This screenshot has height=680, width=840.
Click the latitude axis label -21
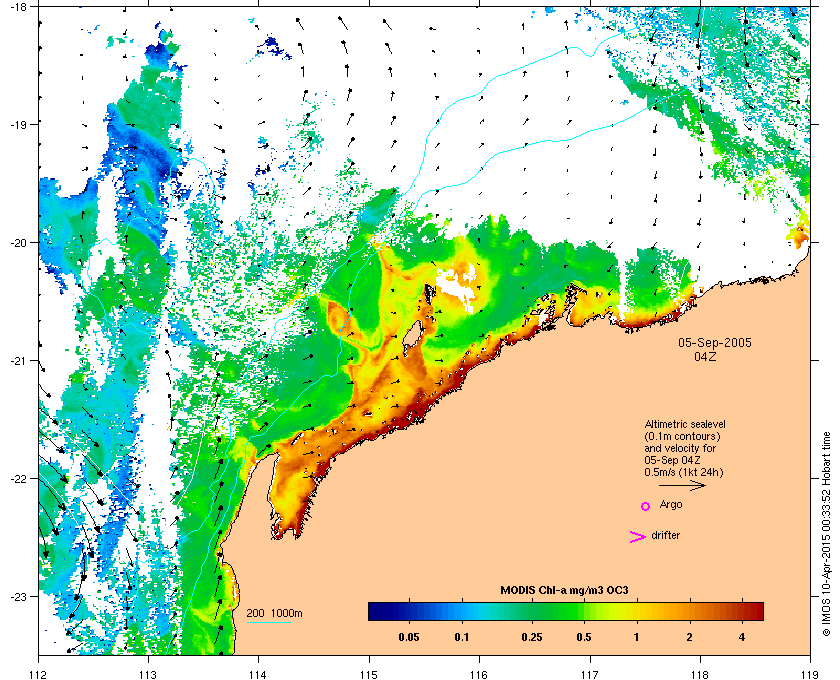coord(18,361)
